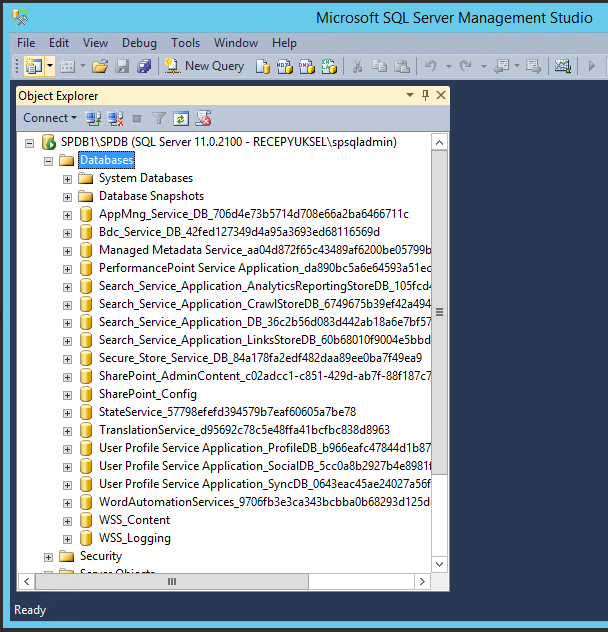Click the Open File folder icon
The image size is (608, 632).
(100, 66)
